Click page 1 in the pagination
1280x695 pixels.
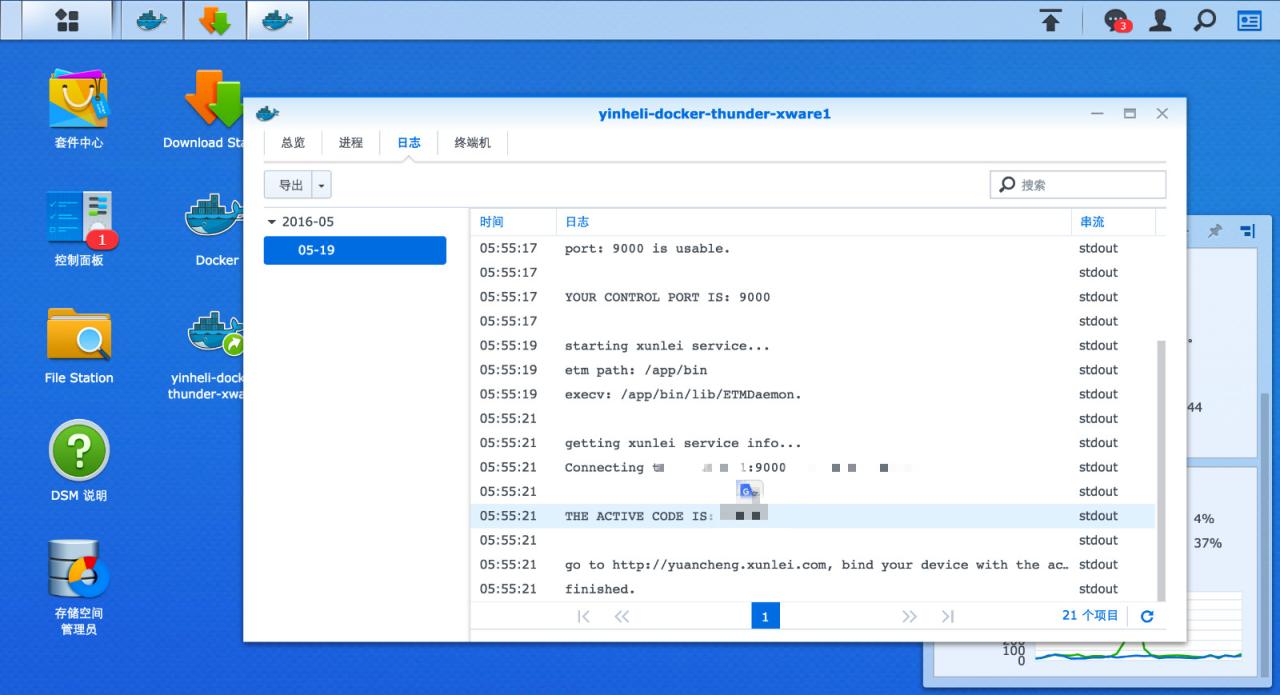coord(765,616)
